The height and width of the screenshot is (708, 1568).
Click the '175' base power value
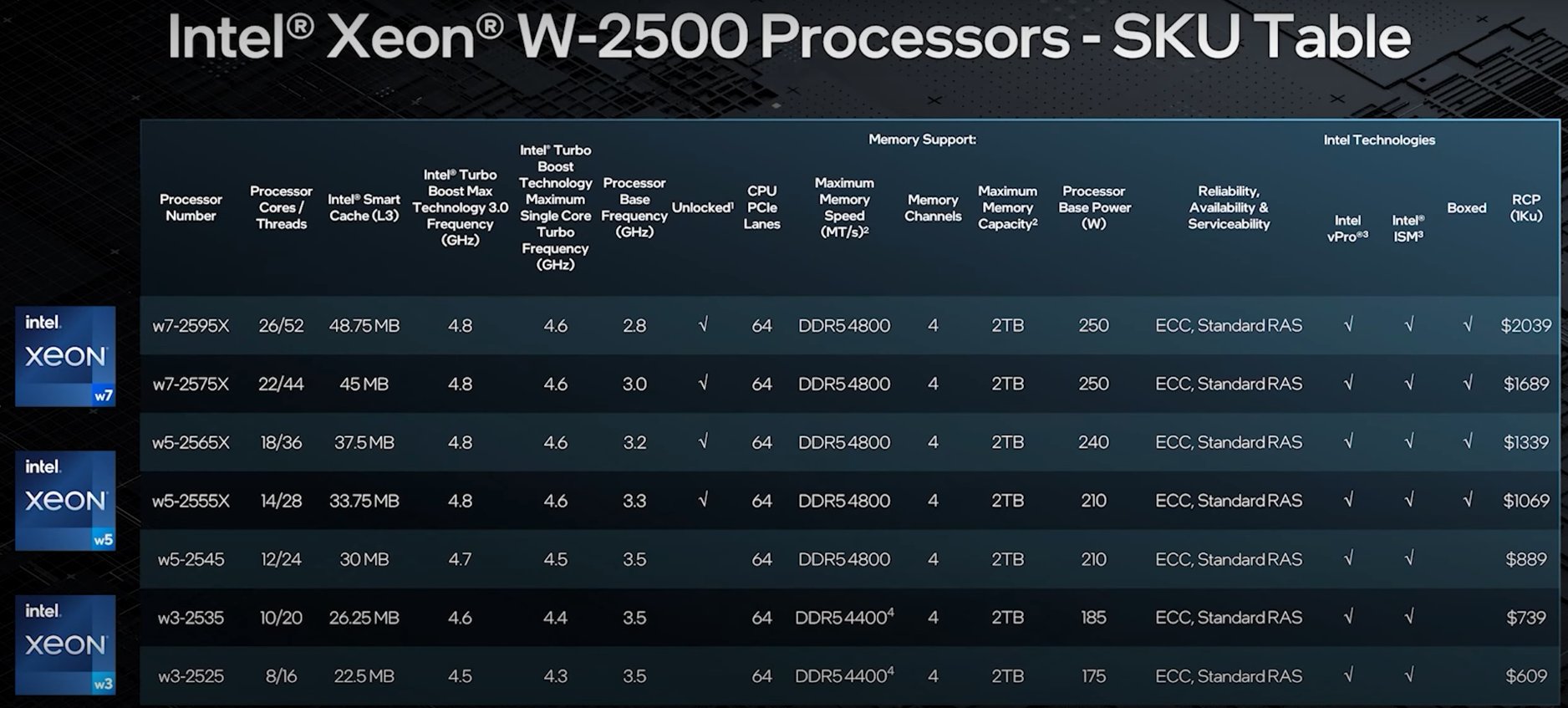coord(1093,676)
